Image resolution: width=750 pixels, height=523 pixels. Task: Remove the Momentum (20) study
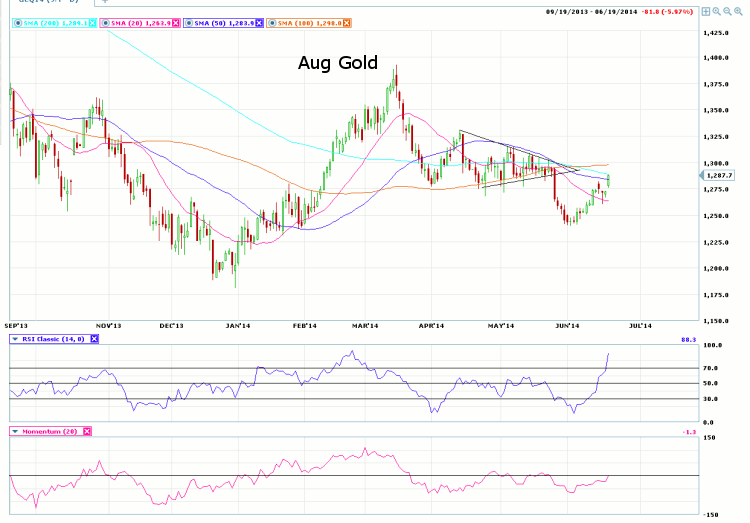click(x=86, y=430)
